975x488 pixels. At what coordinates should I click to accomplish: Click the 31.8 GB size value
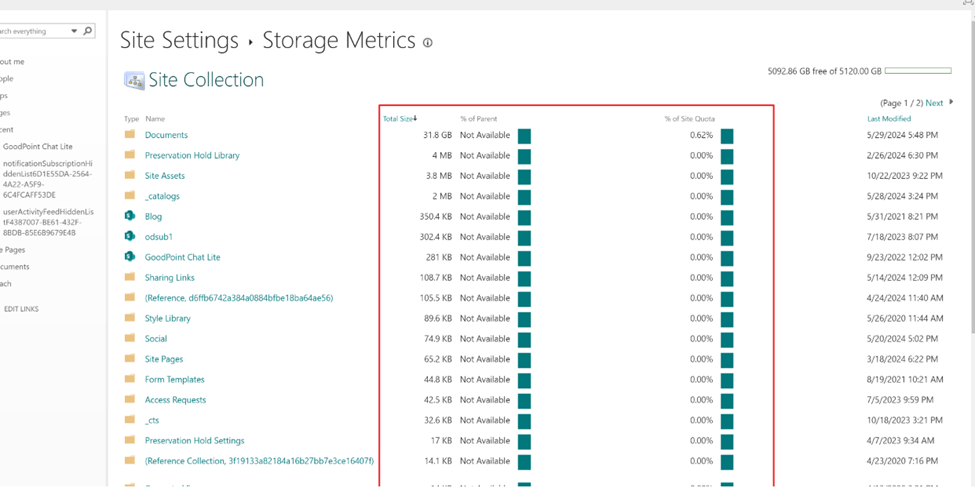point(438,135)
